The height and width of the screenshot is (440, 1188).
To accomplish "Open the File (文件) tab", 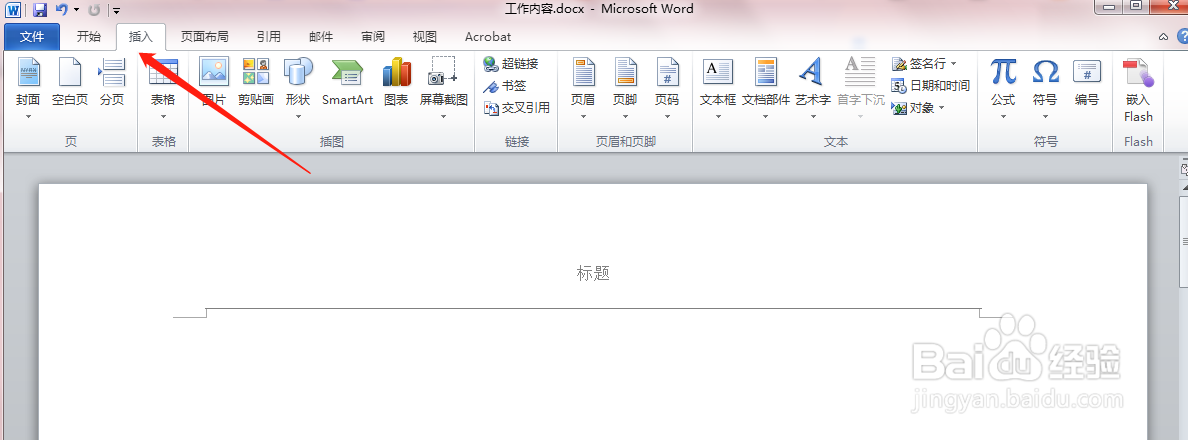I will (x=32, y=36).
